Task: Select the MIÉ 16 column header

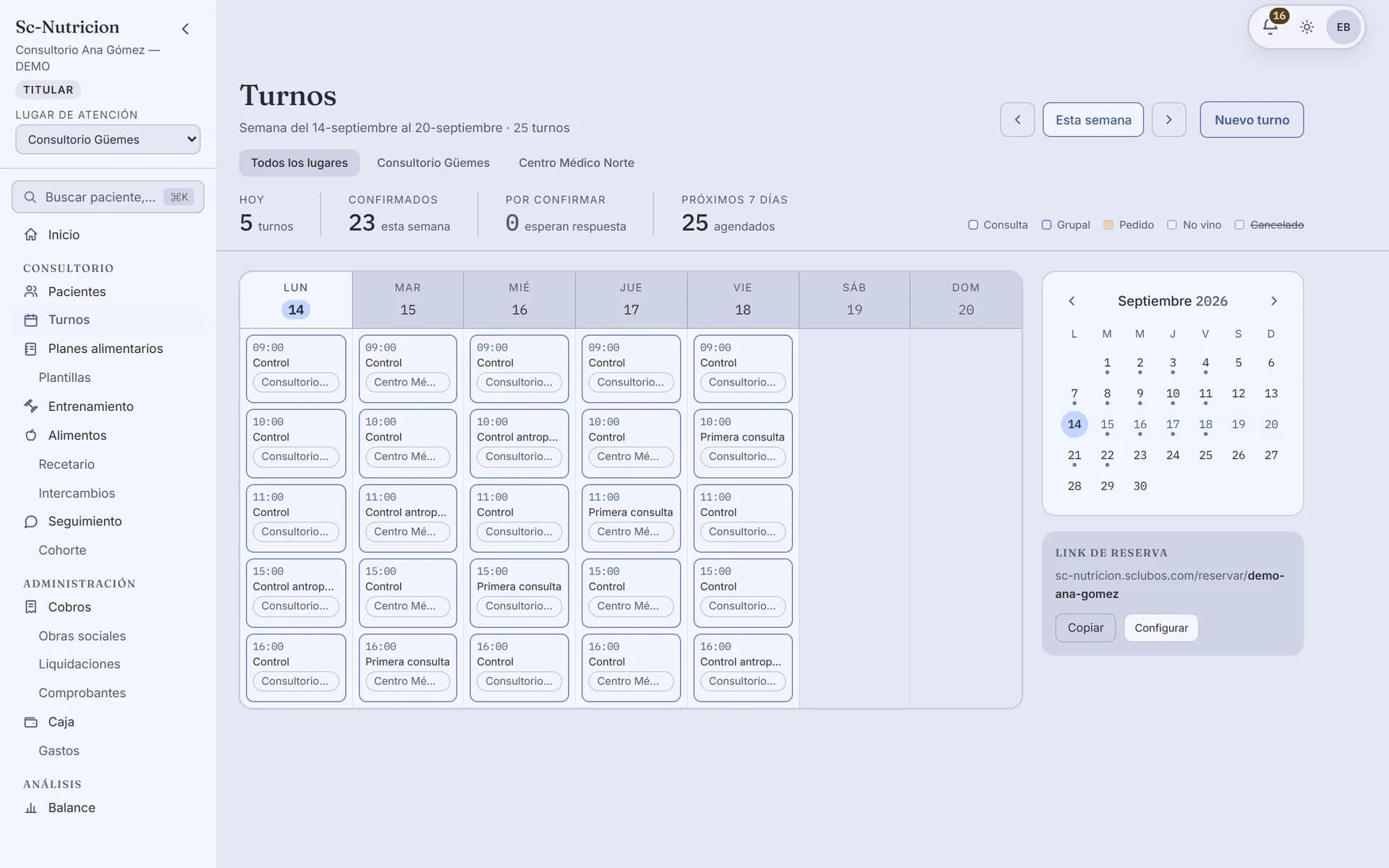Action: [519, 299]
